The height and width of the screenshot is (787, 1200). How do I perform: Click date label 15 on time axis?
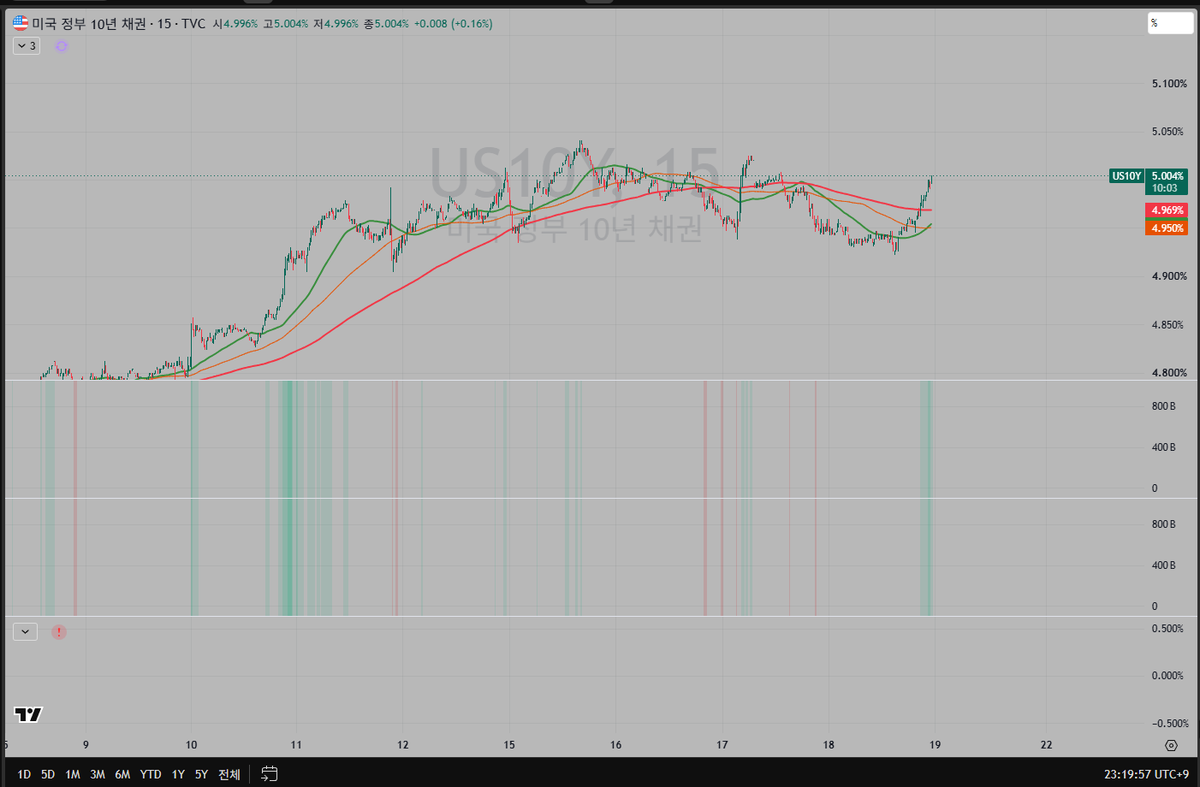pyautogui.click(x=509, y=745)
